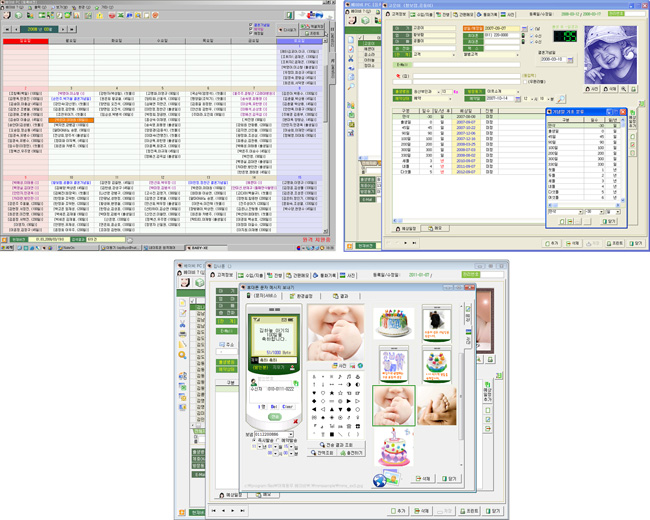
Task: Go to previous month in calendar window
Action: tap(16, 29)
